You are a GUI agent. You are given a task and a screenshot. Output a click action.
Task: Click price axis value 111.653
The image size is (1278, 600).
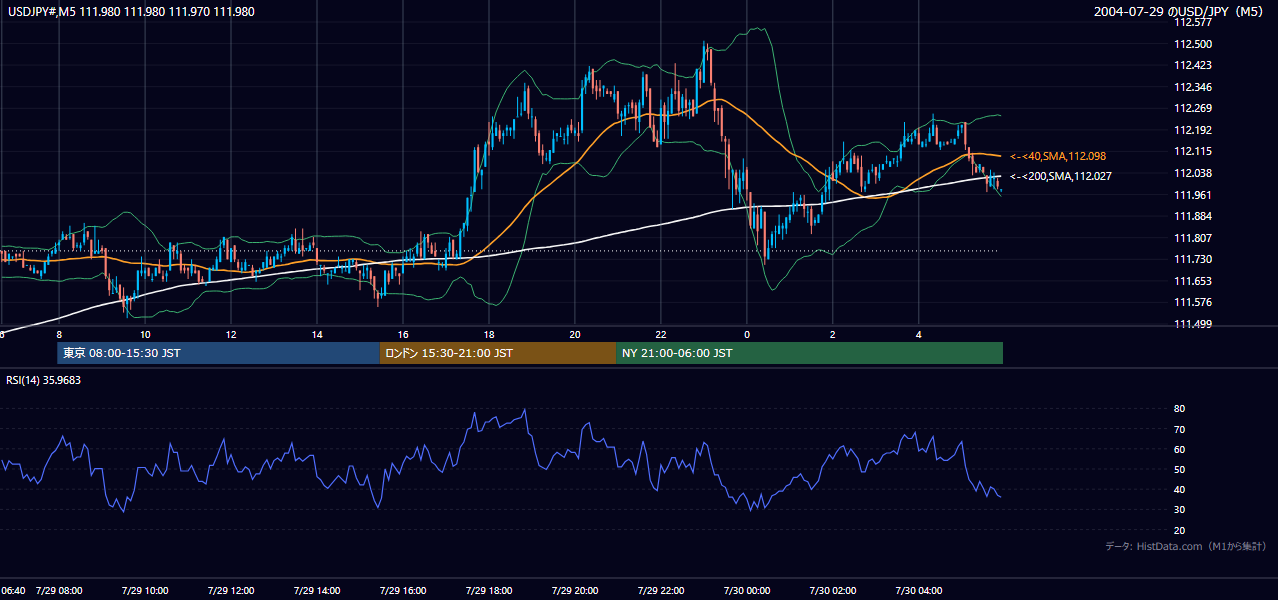1193,281
